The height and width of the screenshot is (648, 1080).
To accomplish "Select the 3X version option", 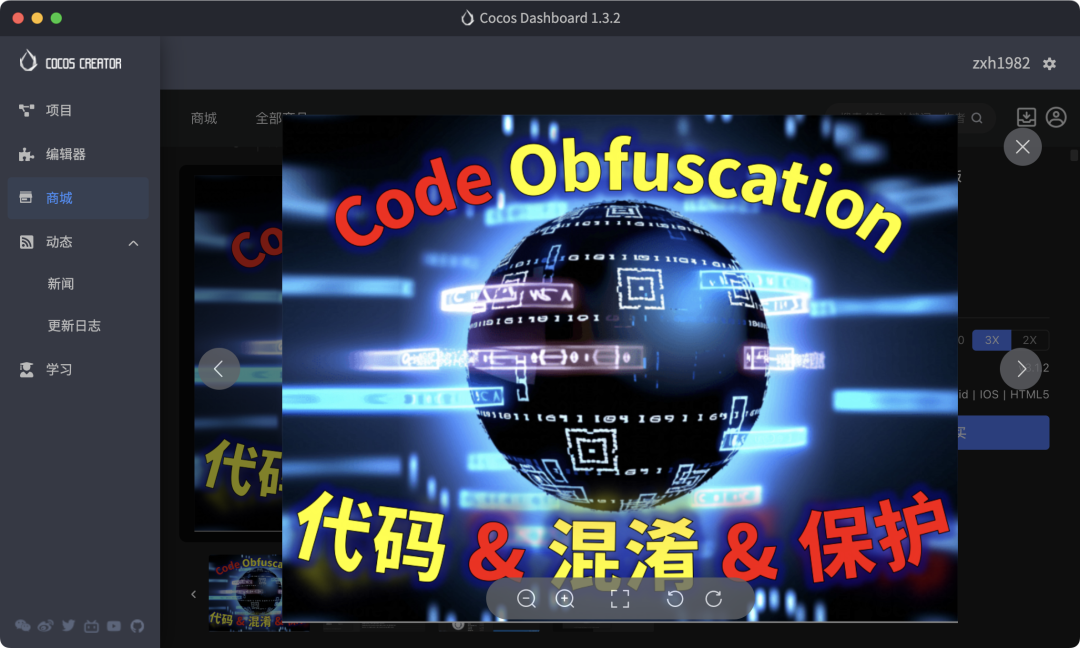I will pos(992,339).
